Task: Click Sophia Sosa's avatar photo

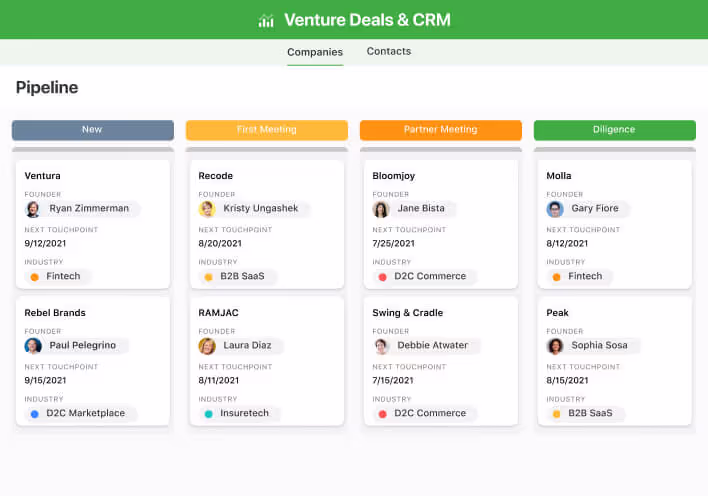Action: (x=555, y=346)
